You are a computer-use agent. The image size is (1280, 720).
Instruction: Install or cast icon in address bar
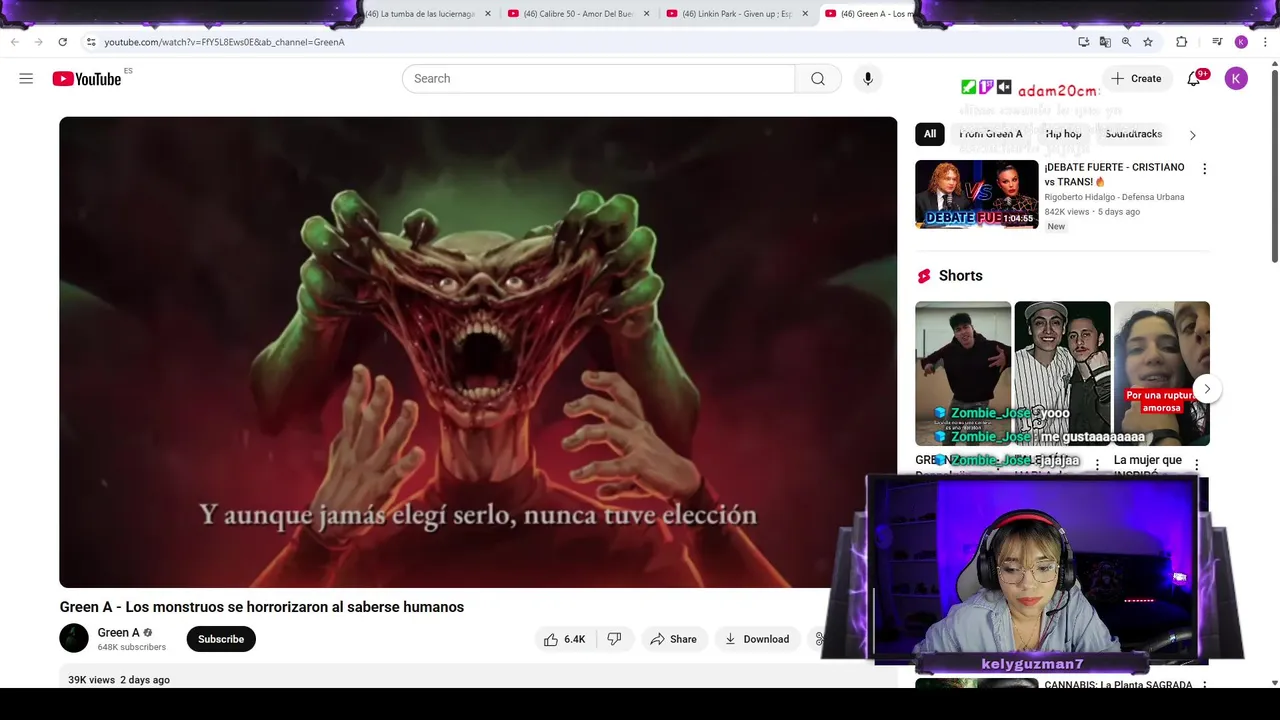click(1083, 42)
